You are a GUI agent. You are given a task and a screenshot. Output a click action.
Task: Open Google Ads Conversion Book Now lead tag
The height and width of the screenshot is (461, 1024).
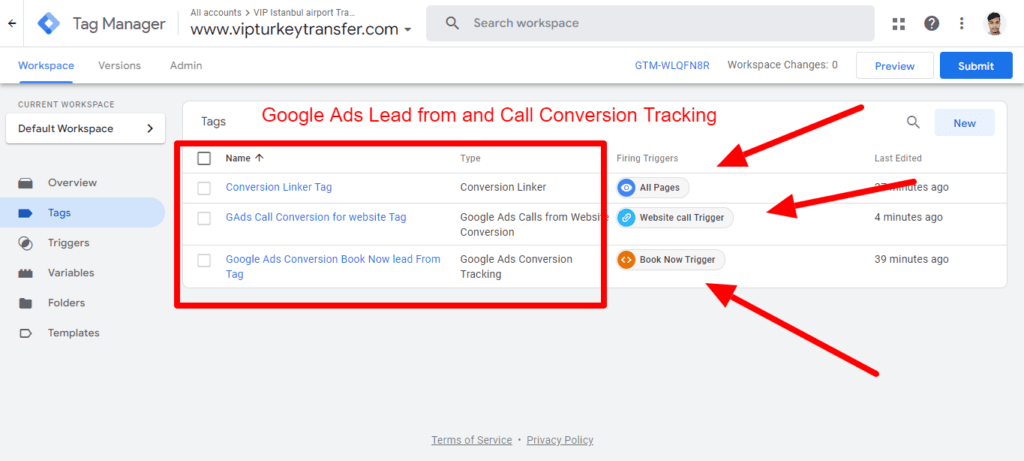(333, 266)
